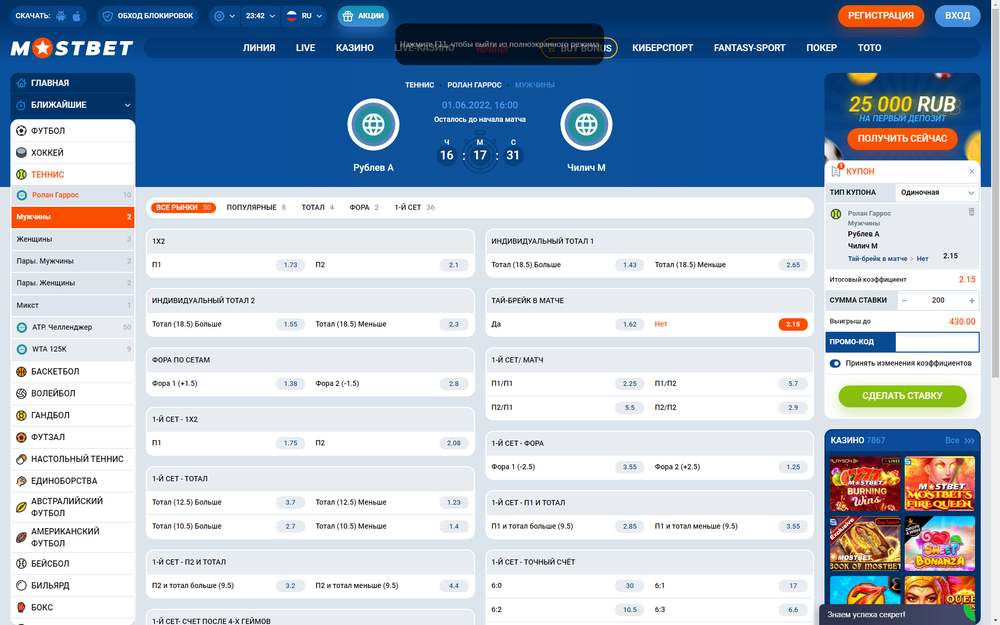The height and width of the screenshot is (625, 1000).
Task: Expand the Ближайшие section
Action: pyautogui.click(x=73, y=105)
